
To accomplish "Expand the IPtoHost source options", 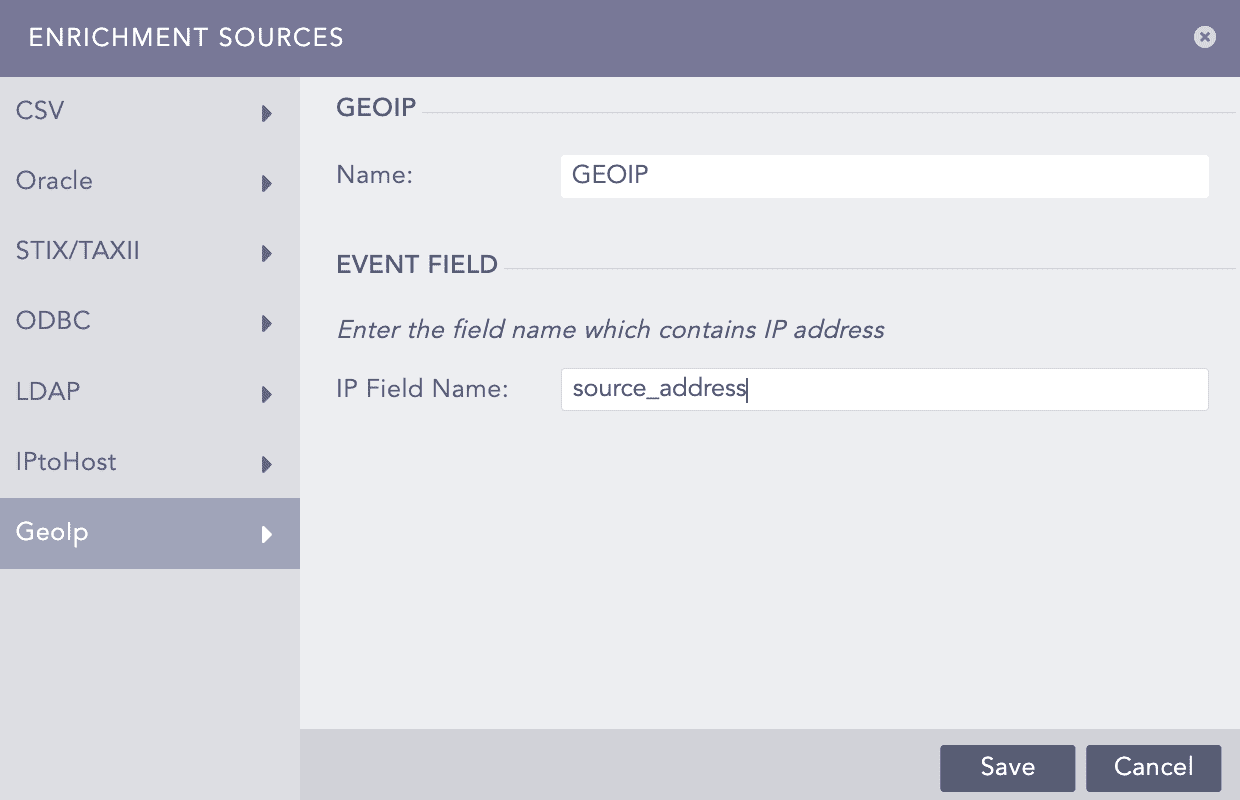I will 266,464.
